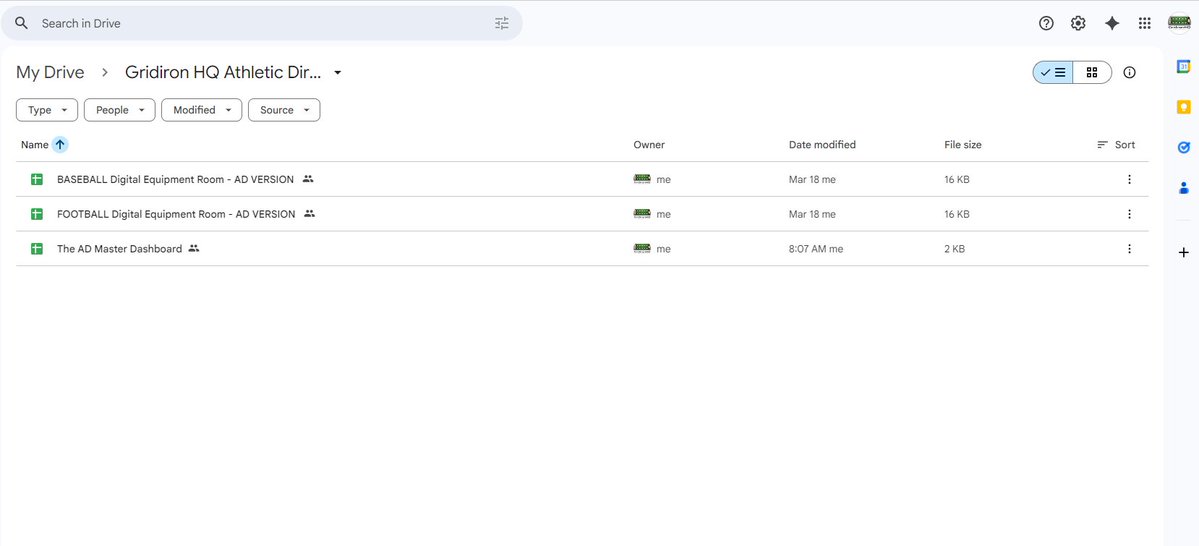Click "Mar 18 me" in the BASEBALL row

[x=812, y=180]
